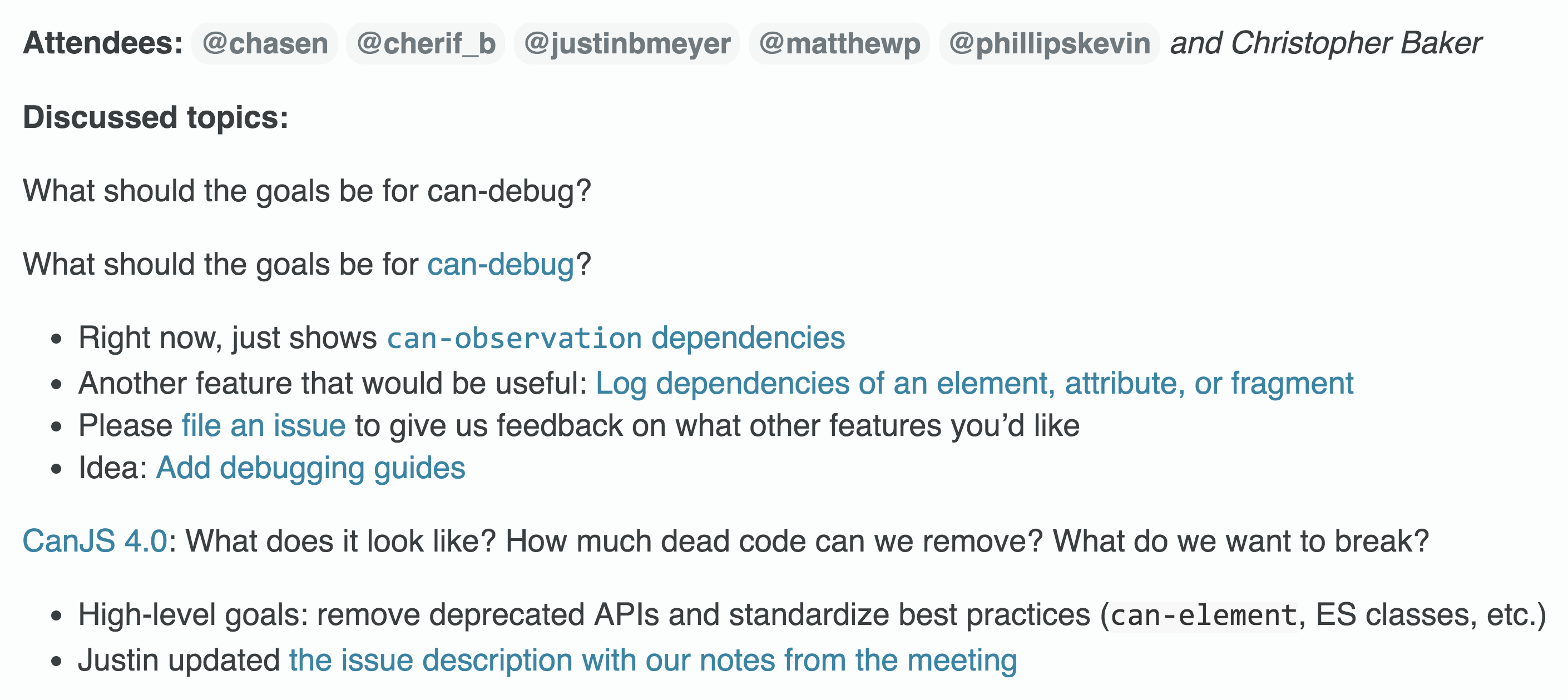The image size is (1568, 700).
Task: Open the @chasen mention
Action: 265,44
